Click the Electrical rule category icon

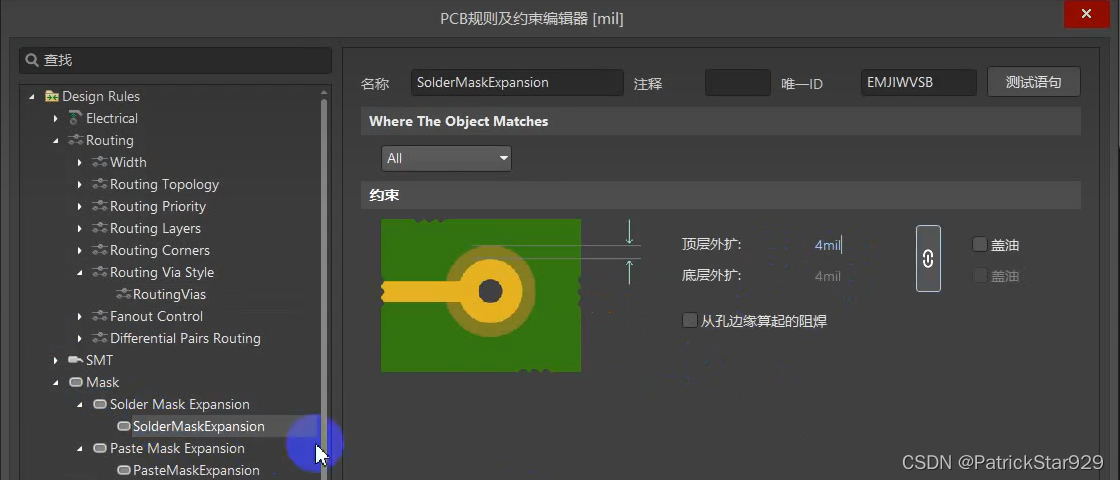pyautogui.click(x=76, y=118)
